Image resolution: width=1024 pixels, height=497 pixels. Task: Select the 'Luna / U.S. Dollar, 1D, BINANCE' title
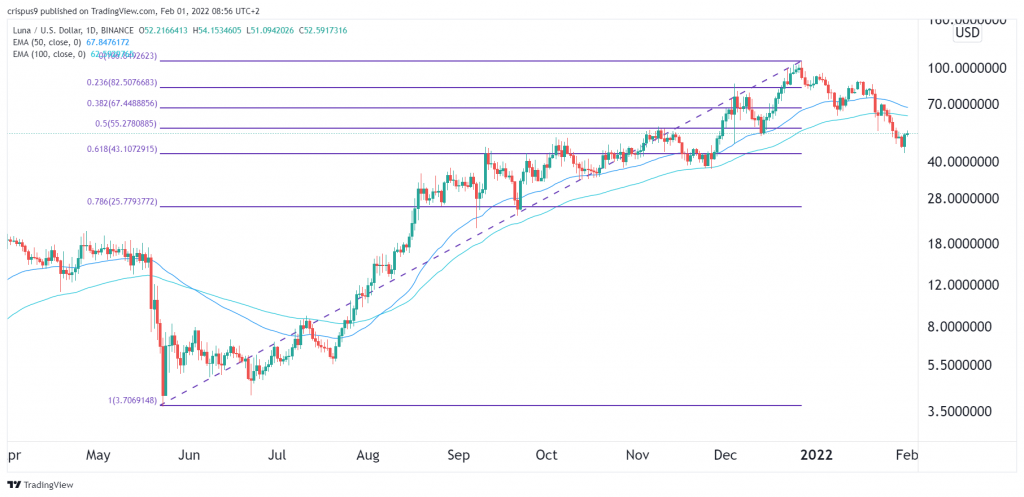click(x=74, y=30)
